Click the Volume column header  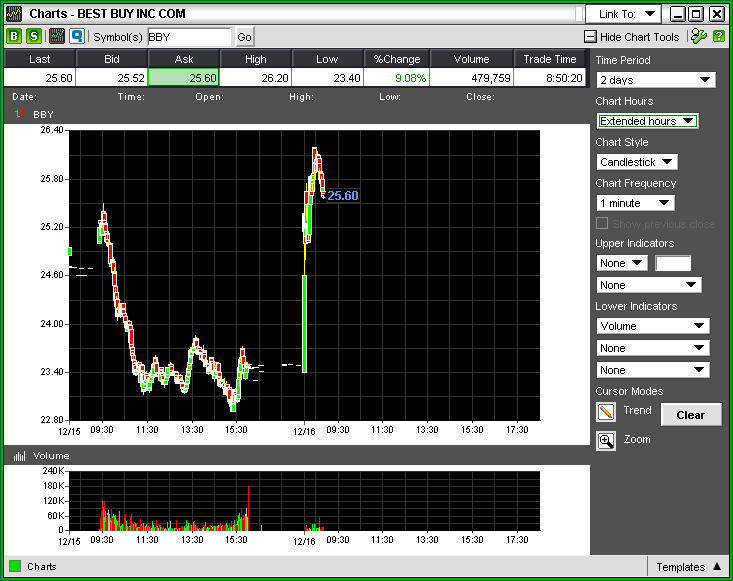tap(471, 59)
